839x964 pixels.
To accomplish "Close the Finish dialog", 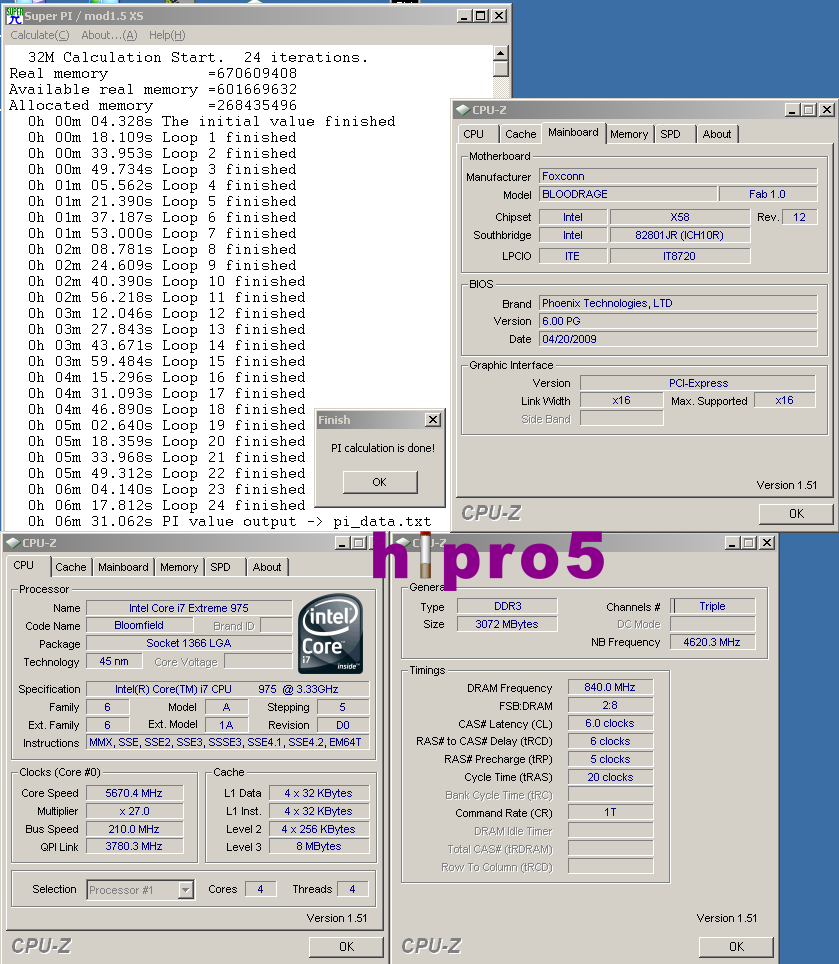I will (433, 420).
